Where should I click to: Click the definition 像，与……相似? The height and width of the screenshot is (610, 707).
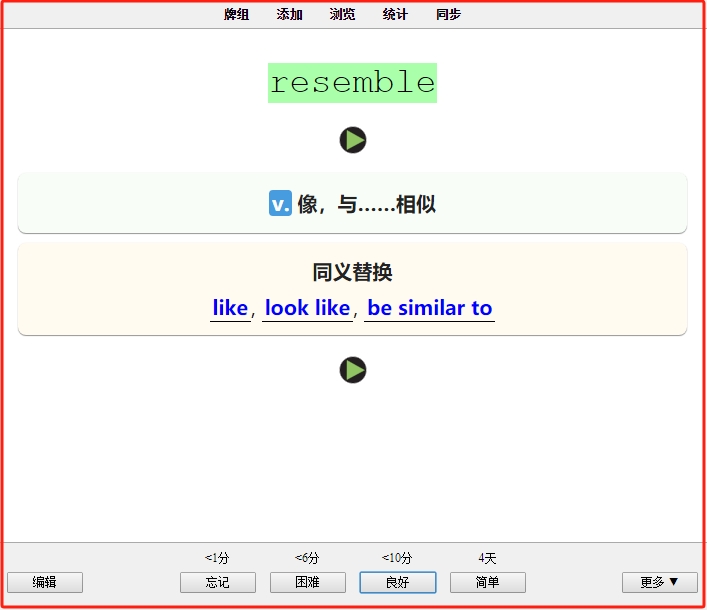(x=367, y=204)
